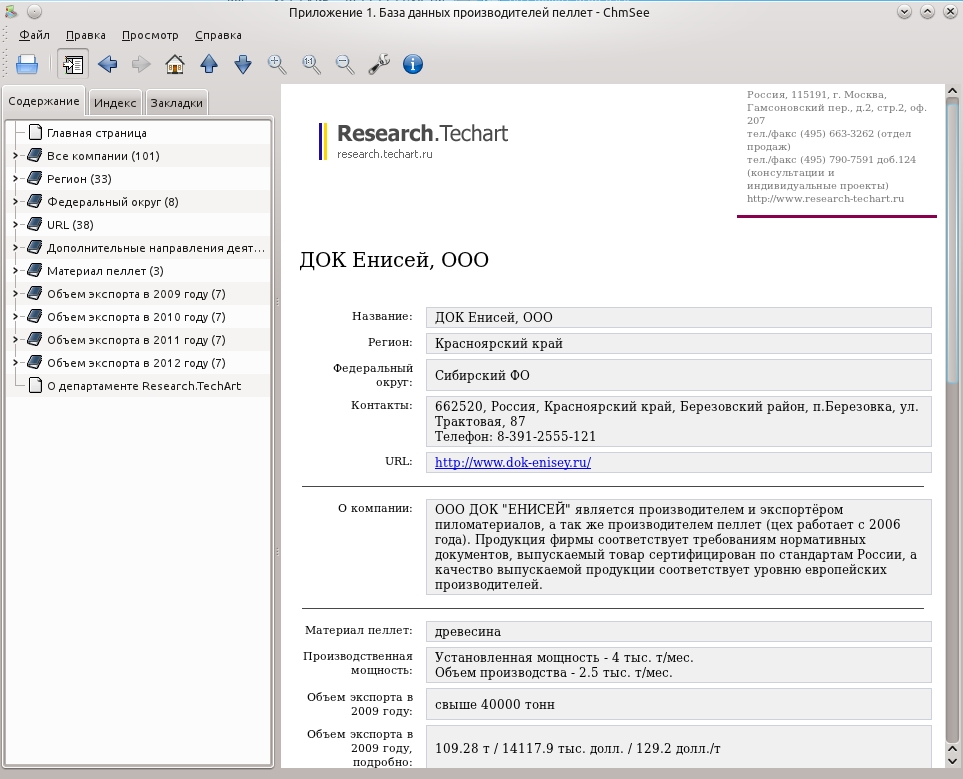Expand Дополнительные направления деят... node
Screen dimensions: 963x779
tap(15, 248)
